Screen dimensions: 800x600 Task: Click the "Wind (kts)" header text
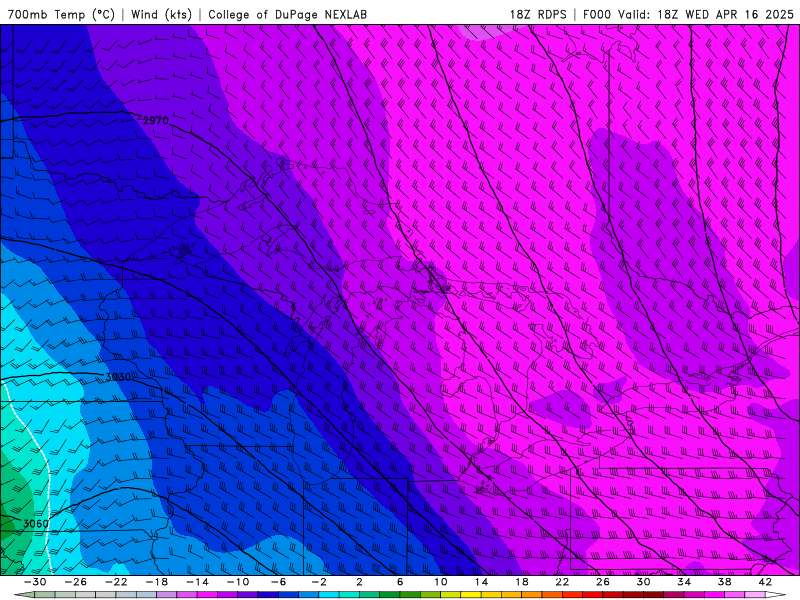point(161,14)
